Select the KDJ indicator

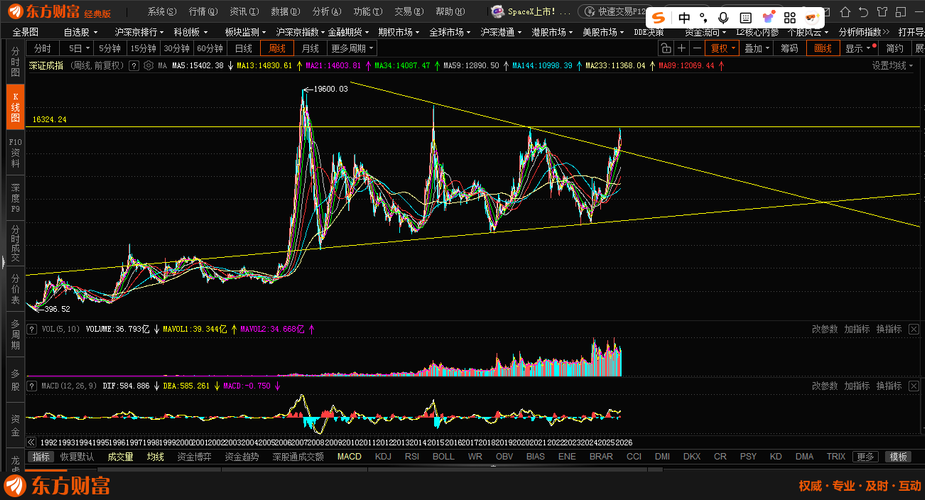[x=383, y=457]
